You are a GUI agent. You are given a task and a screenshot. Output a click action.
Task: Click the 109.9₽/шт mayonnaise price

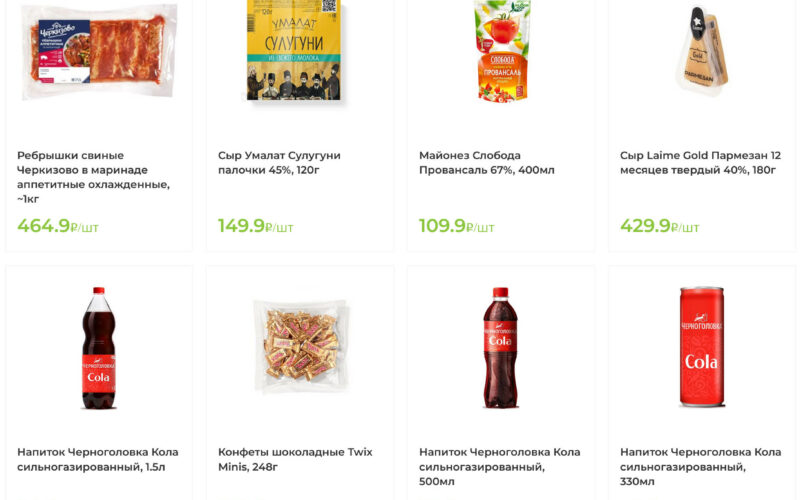pyautogui.click(x=457, y=226)
